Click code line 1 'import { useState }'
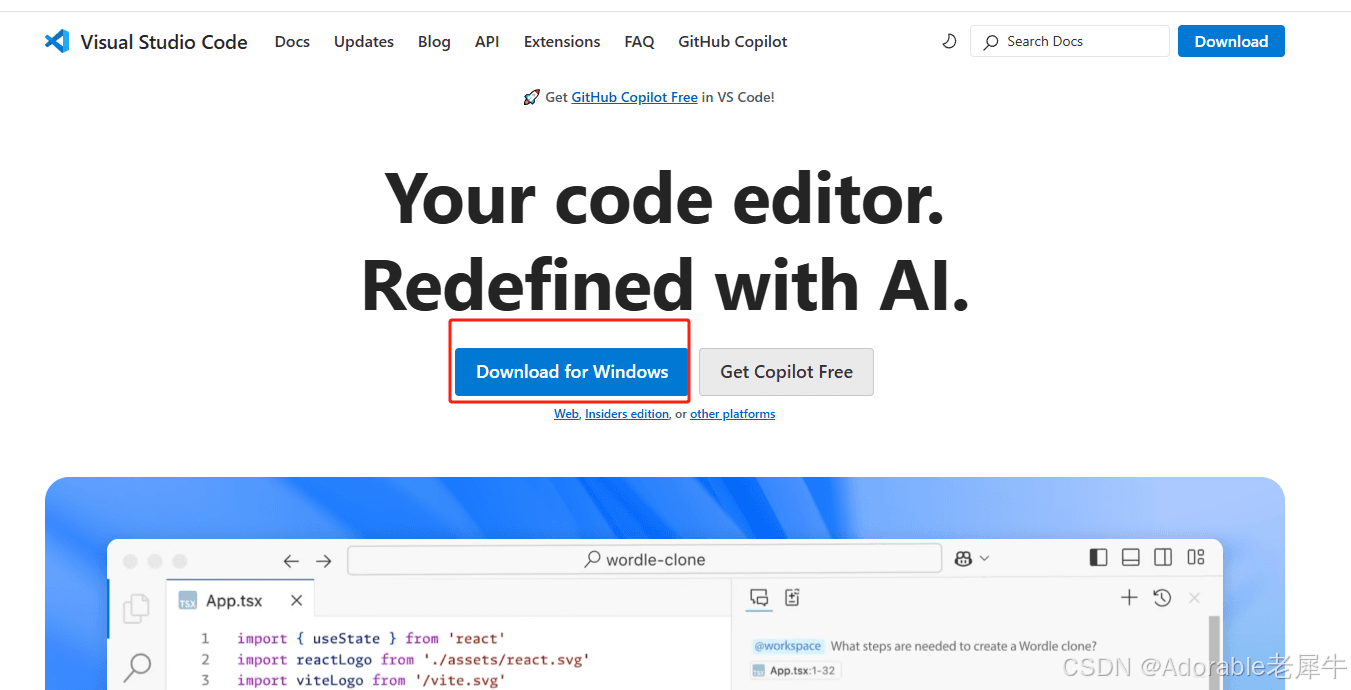The image size is (1351, 690). coord(371,638)
